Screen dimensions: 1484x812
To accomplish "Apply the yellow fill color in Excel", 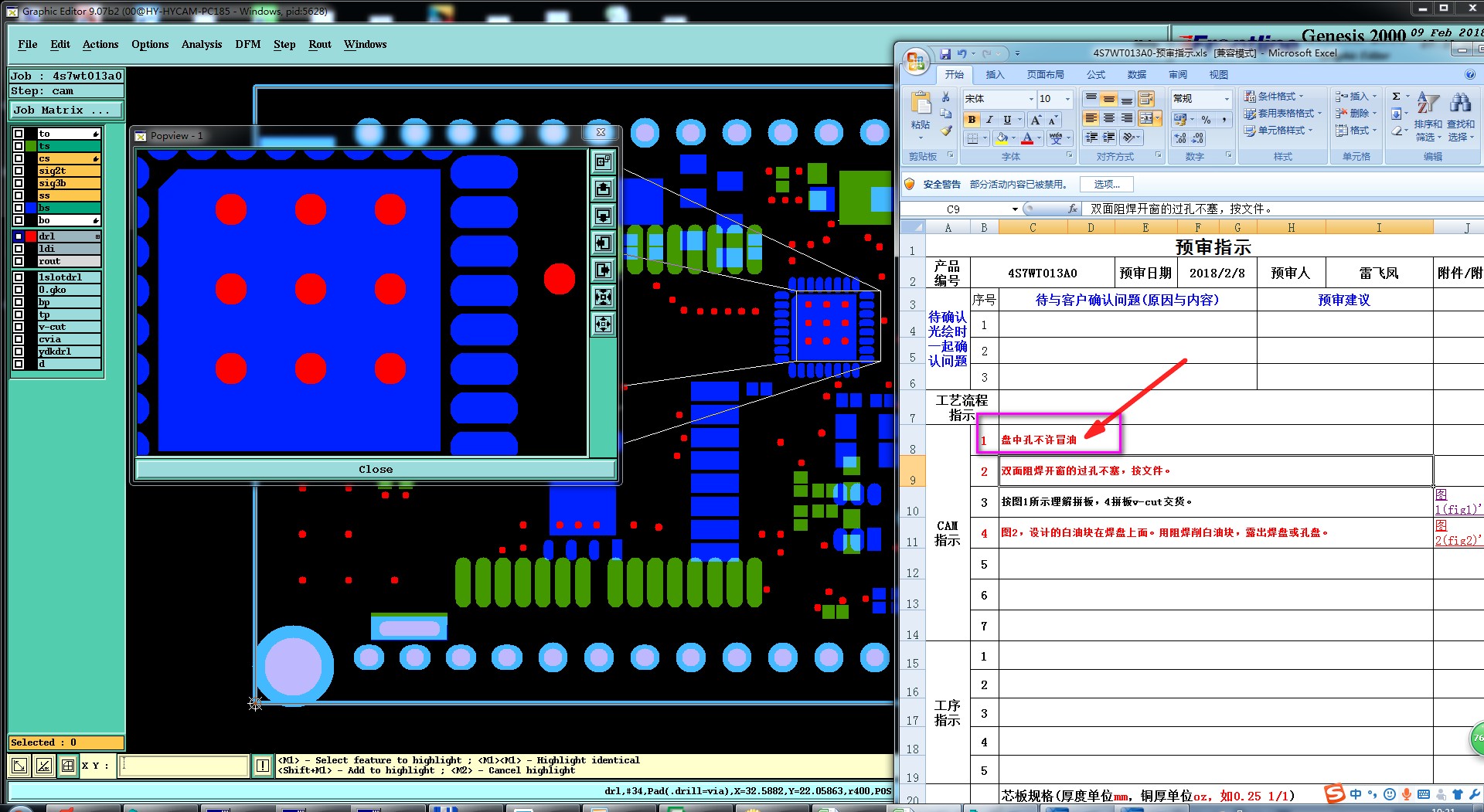I will point(1002,138).
